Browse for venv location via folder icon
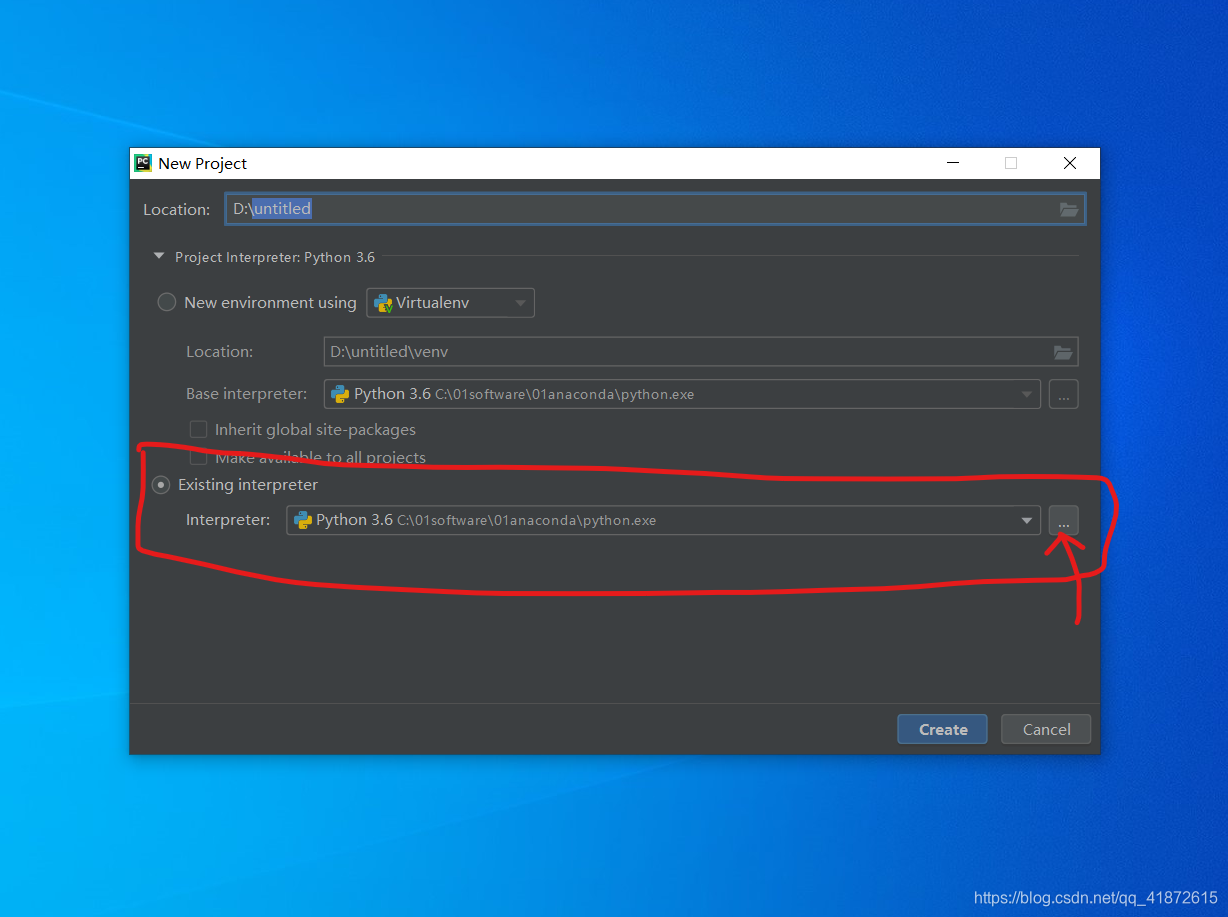This screenshot has height=917, width=1228. point(1063,352)
